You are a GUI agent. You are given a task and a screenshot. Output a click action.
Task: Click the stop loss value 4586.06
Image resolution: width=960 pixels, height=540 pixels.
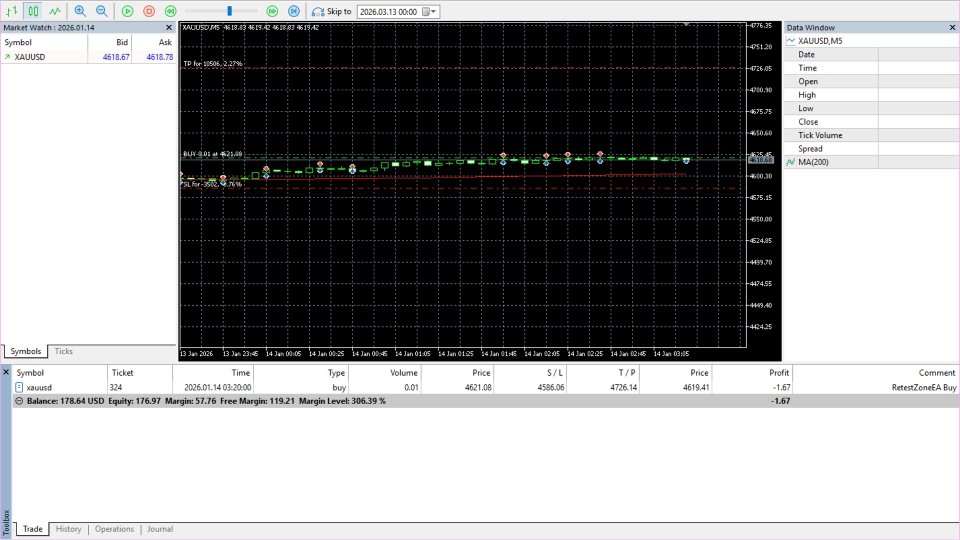click(551, 388)
